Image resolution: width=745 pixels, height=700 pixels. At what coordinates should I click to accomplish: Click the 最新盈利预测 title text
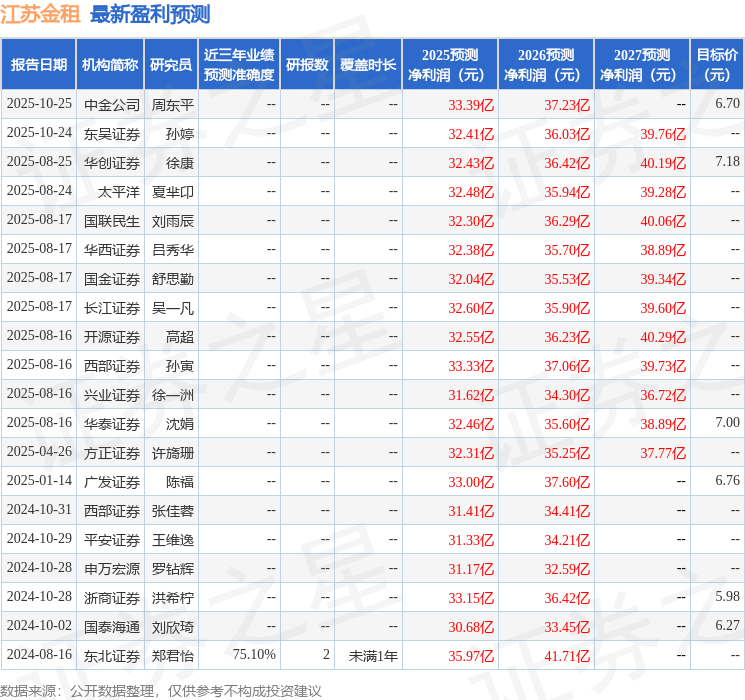150,14
